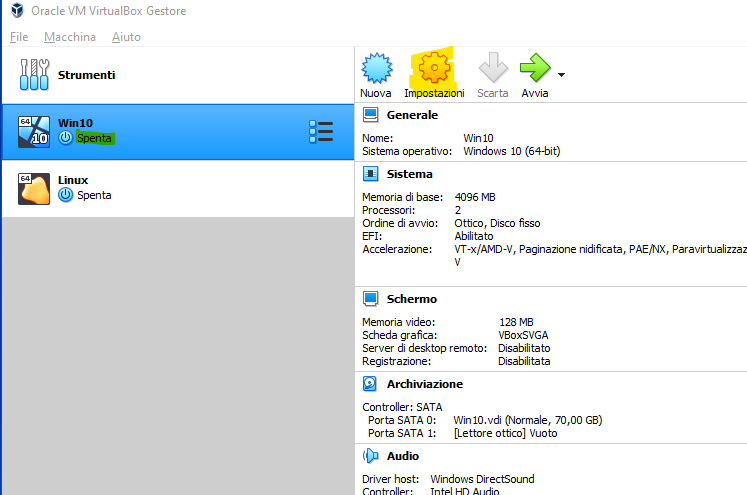Click the Schermo display icon

tap(370, 299)
